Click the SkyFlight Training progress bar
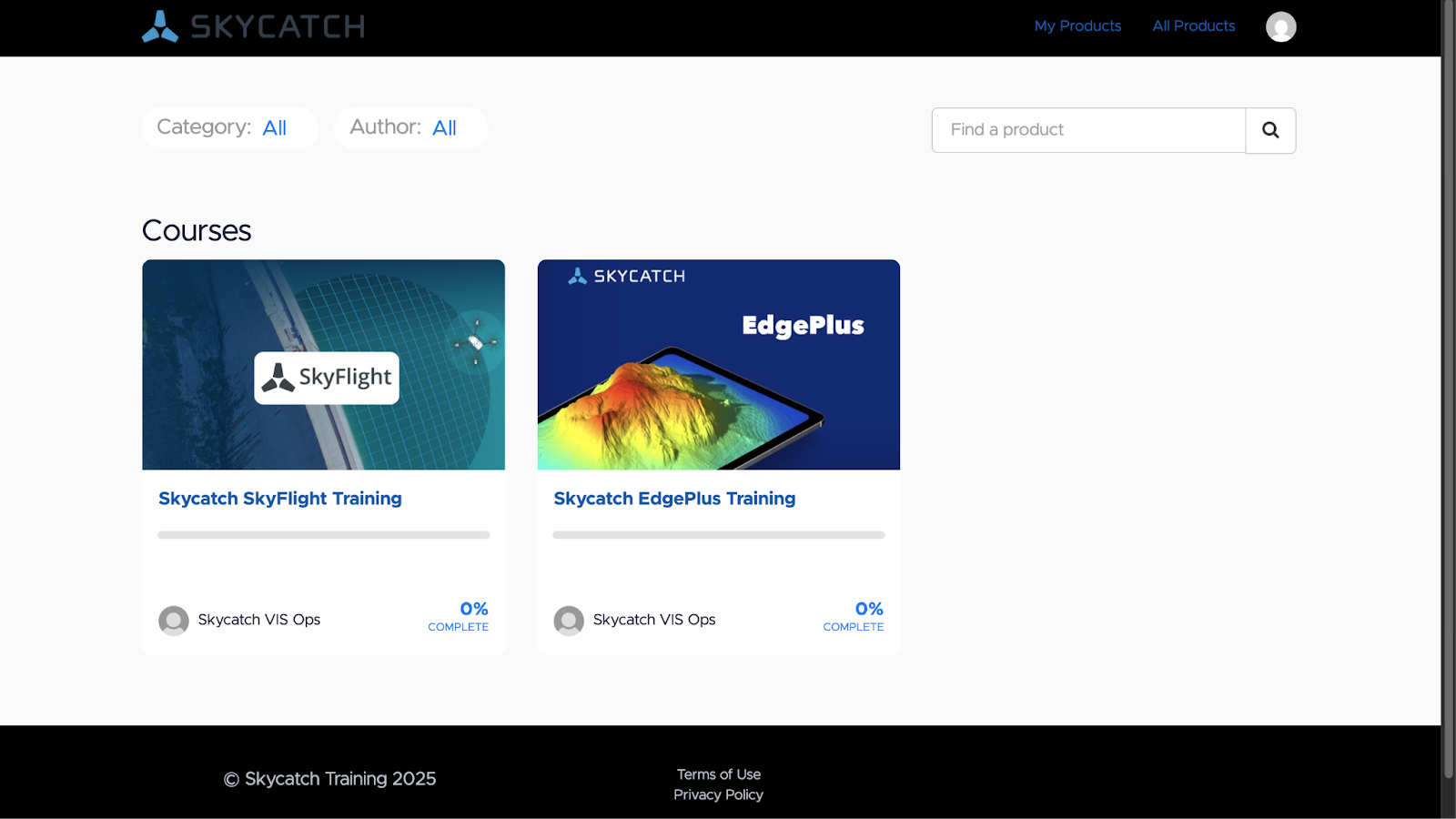 (324, 535)
